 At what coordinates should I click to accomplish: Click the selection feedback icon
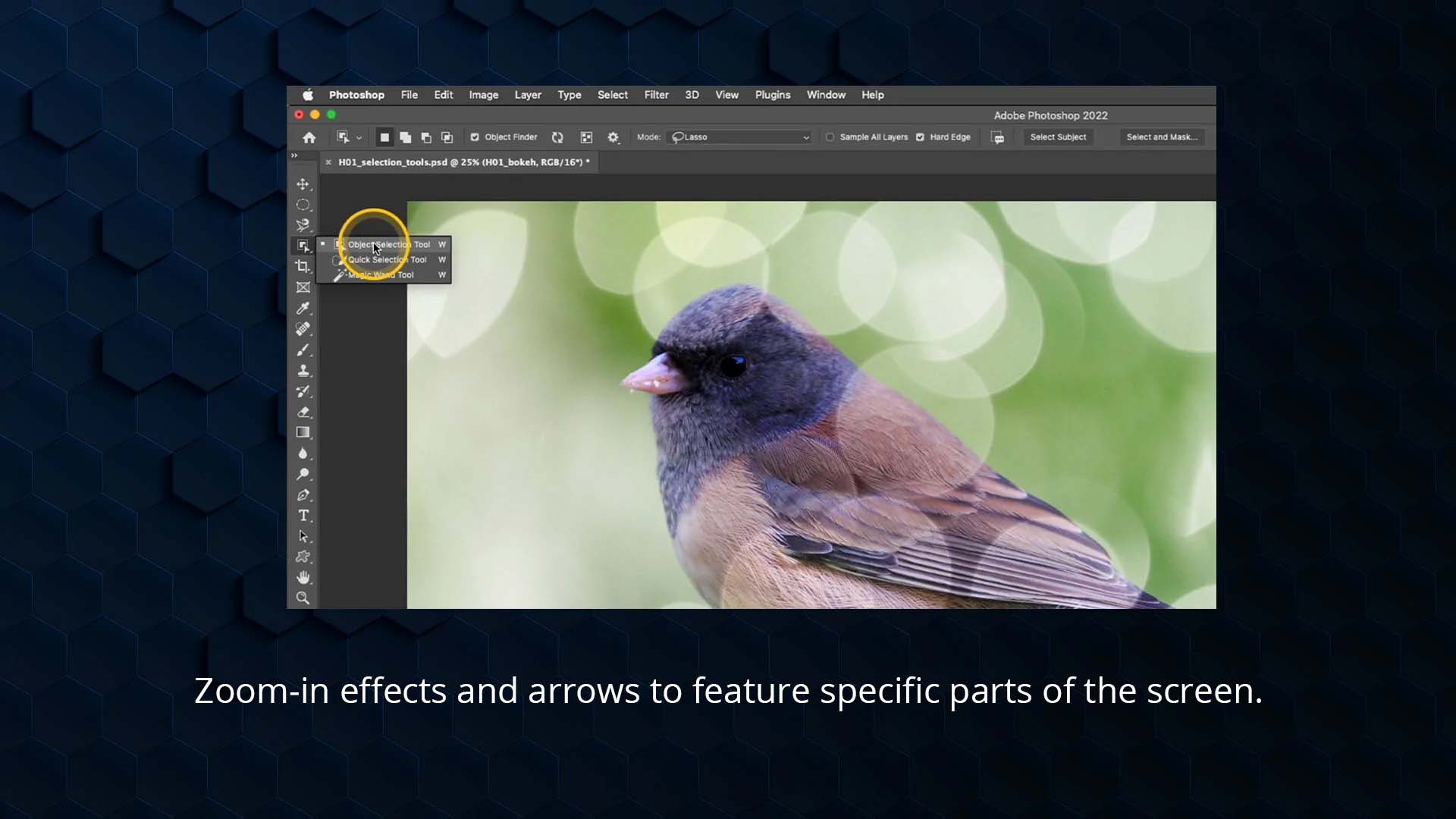pos(998,137)
